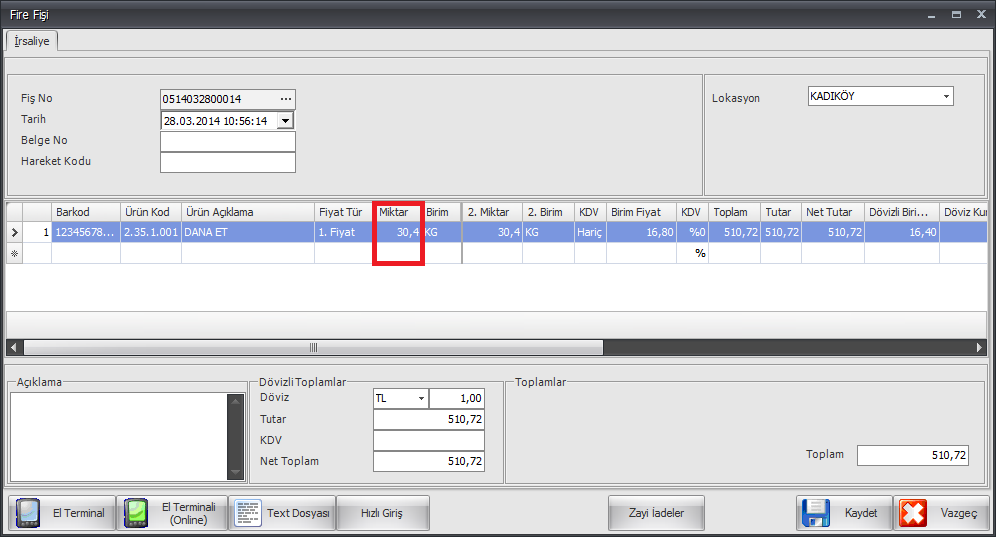Click the Fiş No ellipsis lookup button

pos(286,99)
